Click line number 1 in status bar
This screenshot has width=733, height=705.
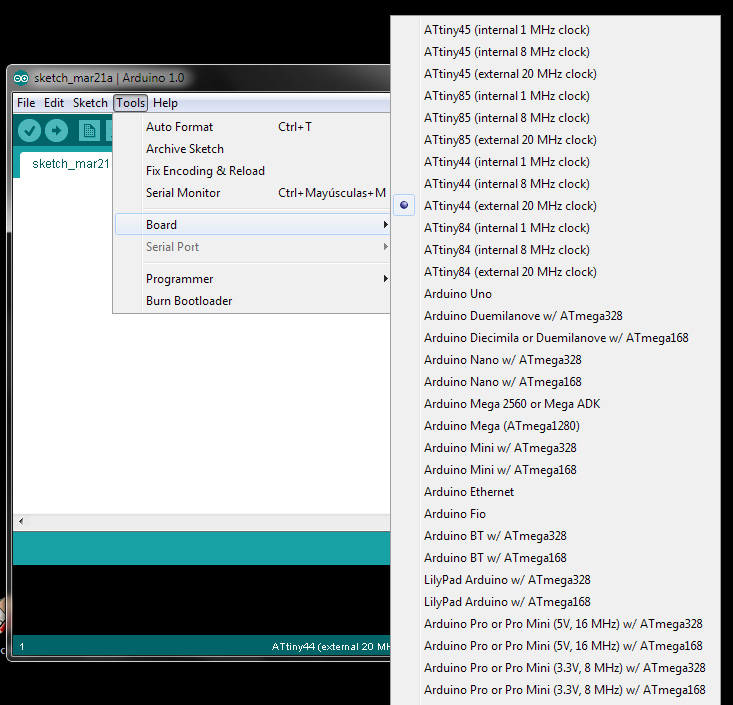pos(22,647)
